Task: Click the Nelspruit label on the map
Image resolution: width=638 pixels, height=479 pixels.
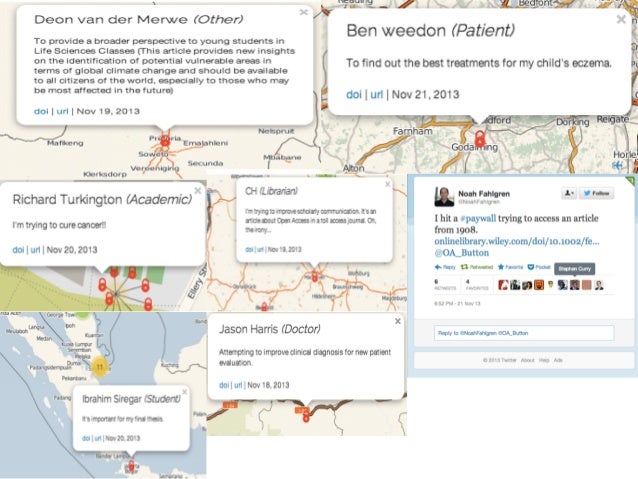Action: [276, 131]
